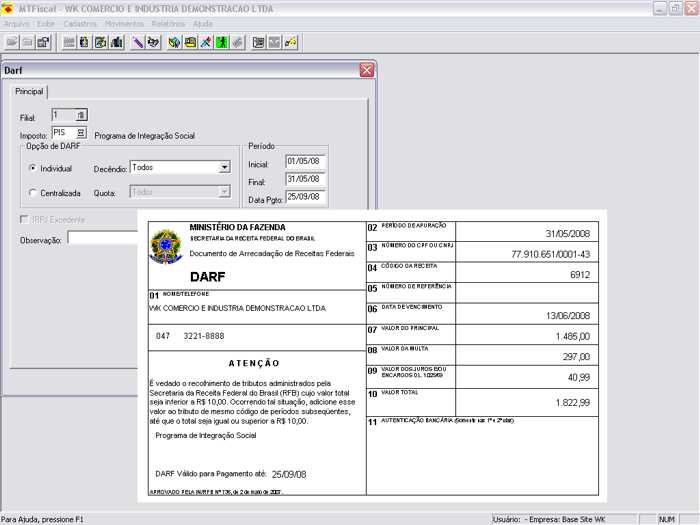Toggle the IRPJ Excedente checkbox

[25, 219]
